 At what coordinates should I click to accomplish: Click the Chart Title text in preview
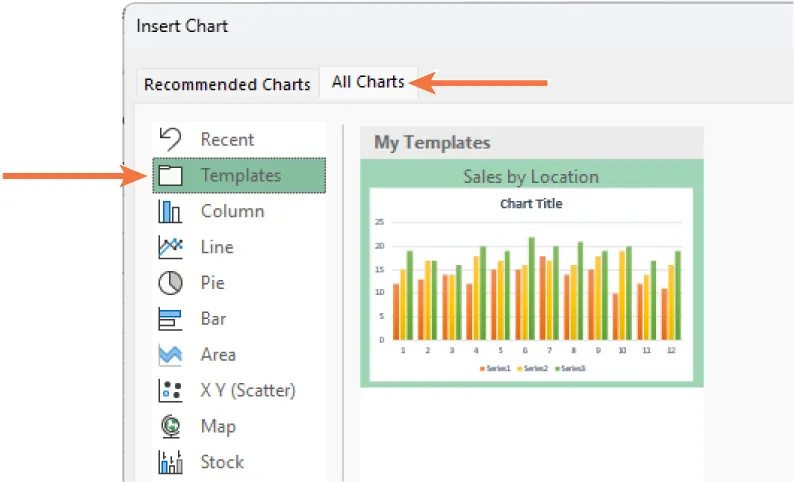[x=531, y=204]
